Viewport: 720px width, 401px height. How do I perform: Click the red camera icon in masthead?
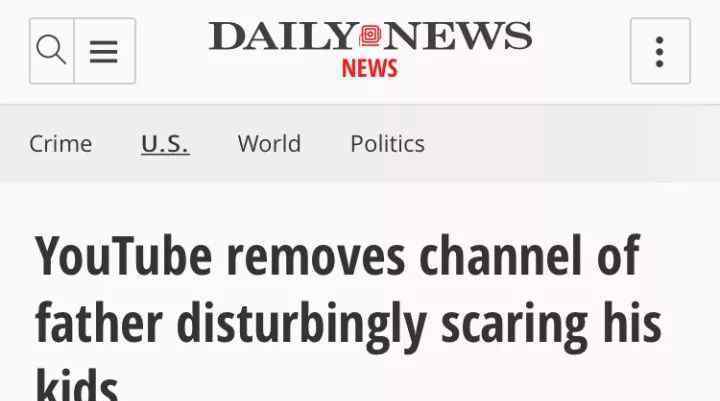pyautogui.click(x=370, y=36)
